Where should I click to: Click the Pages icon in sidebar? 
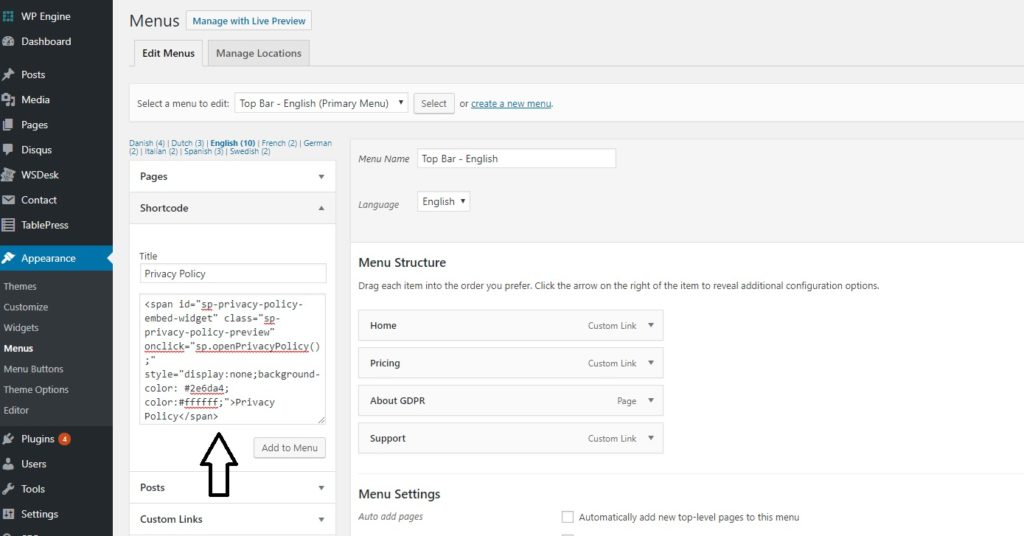point(8,125)
